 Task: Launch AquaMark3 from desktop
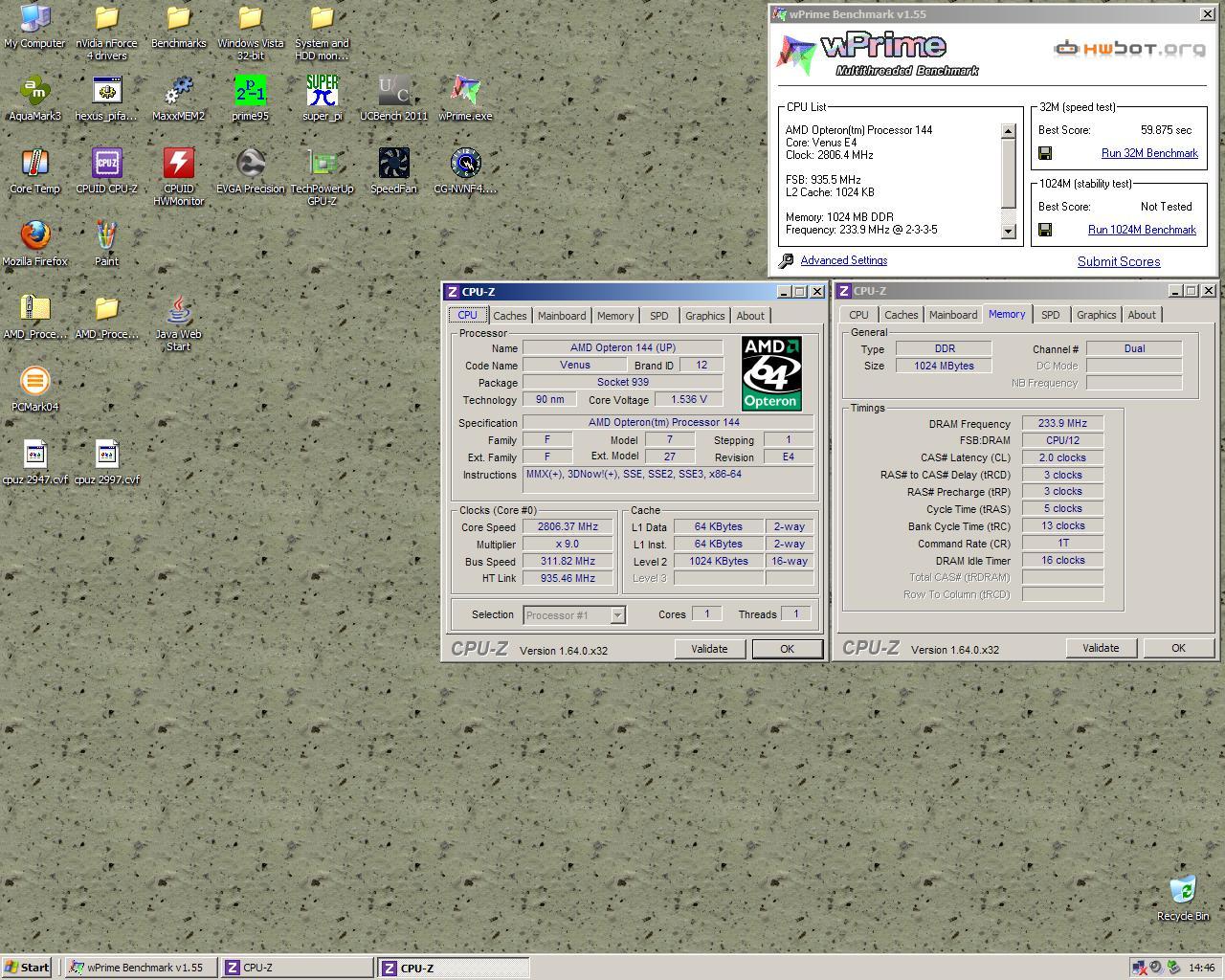34,99
